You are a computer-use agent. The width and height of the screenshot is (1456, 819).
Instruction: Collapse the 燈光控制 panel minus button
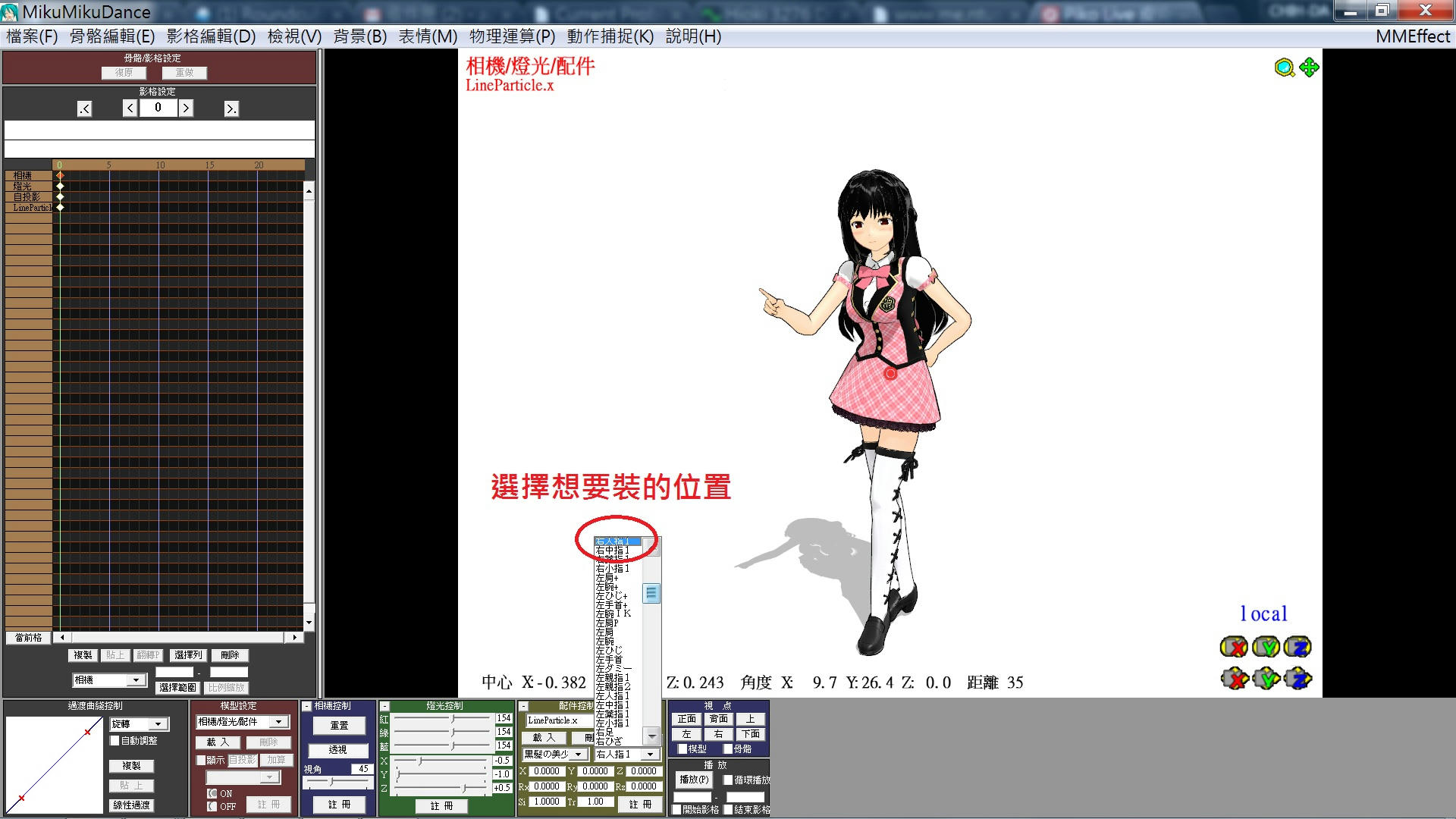click(384, 706)
